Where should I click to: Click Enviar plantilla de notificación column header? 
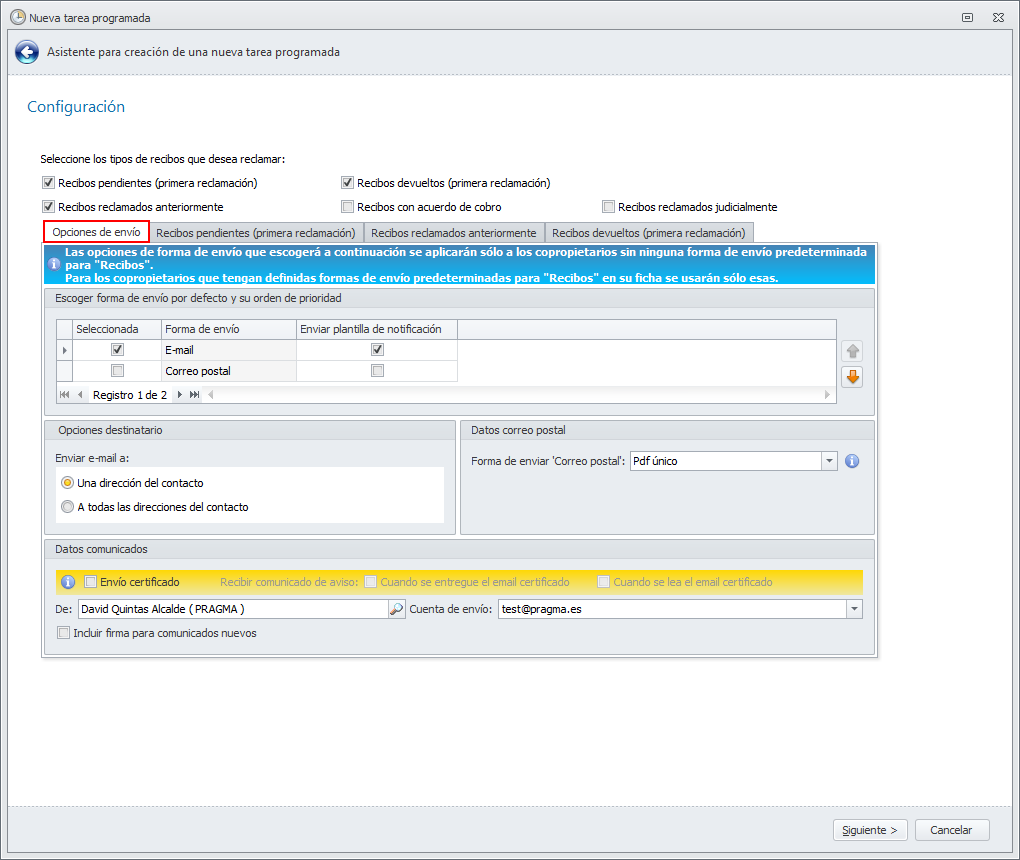pos(377,329)
